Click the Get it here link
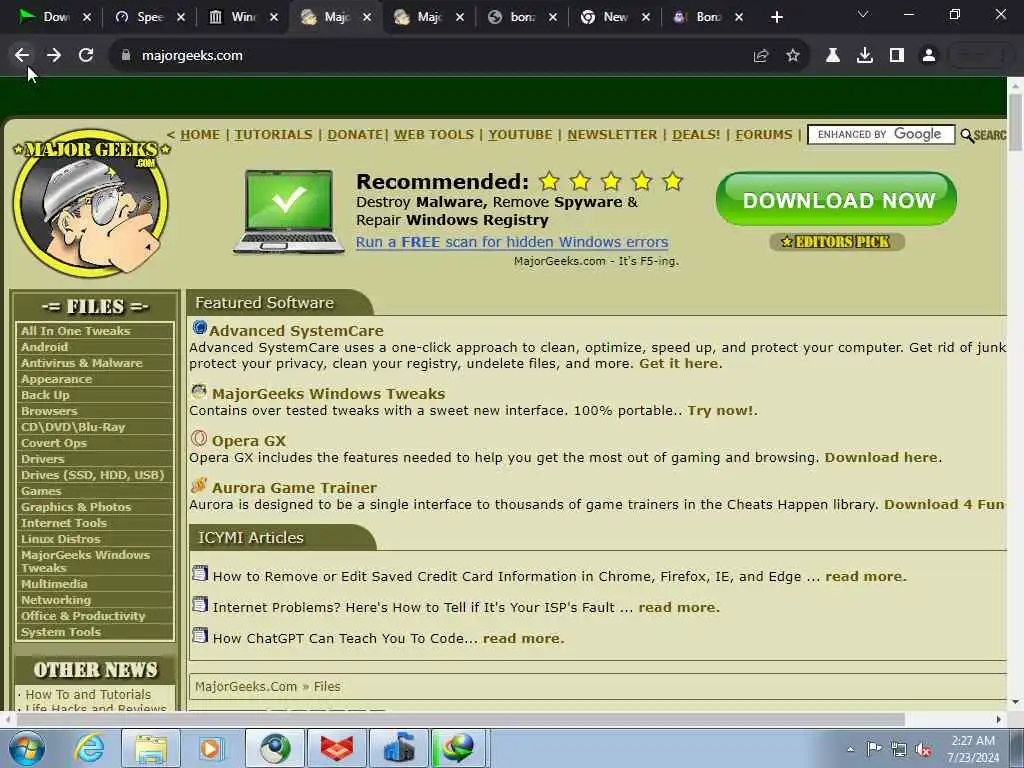Screen dimensions: 1024x768 (679, 364)
